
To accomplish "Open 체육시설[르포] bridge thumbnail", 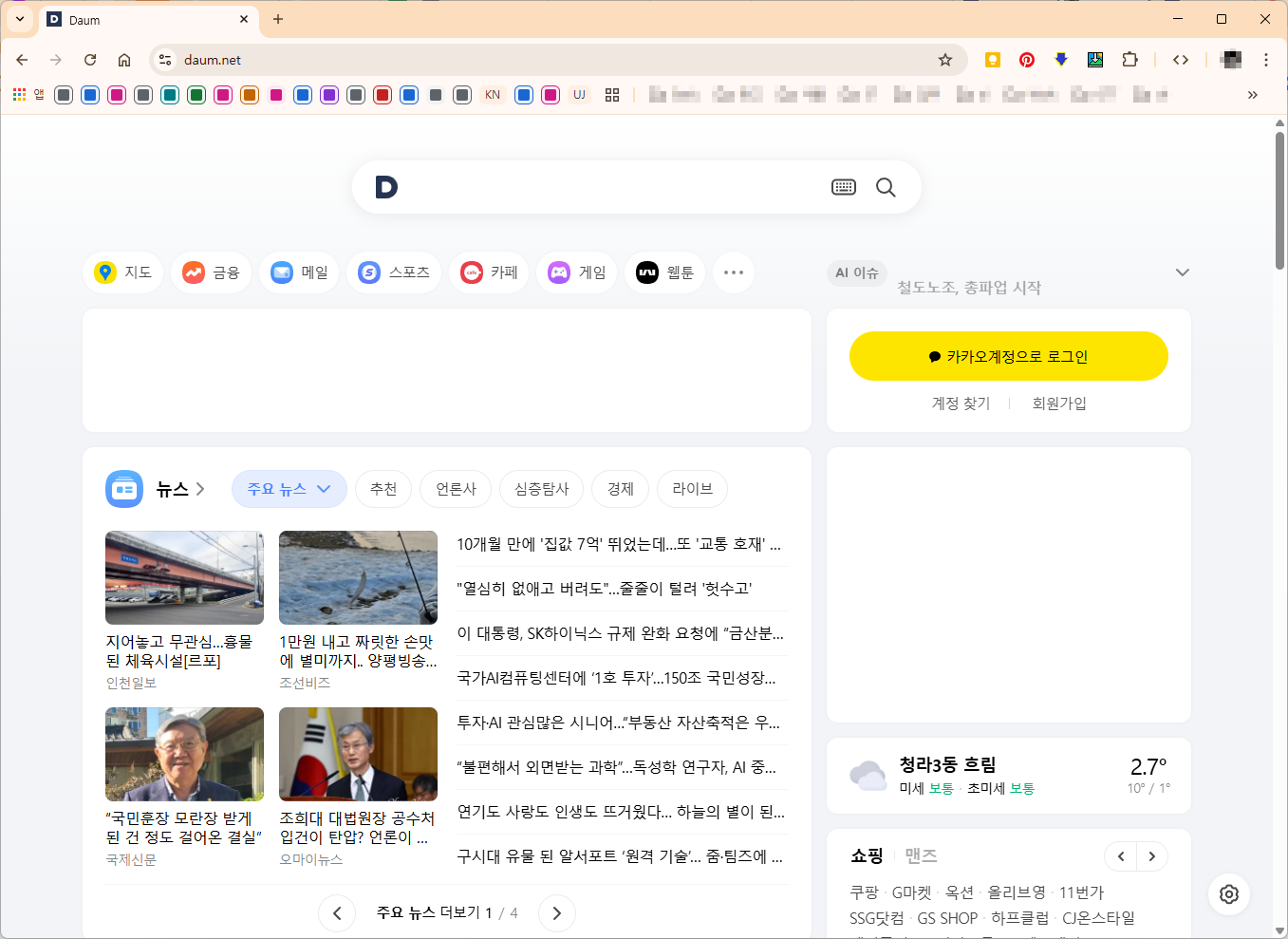I will coord(184,577).
